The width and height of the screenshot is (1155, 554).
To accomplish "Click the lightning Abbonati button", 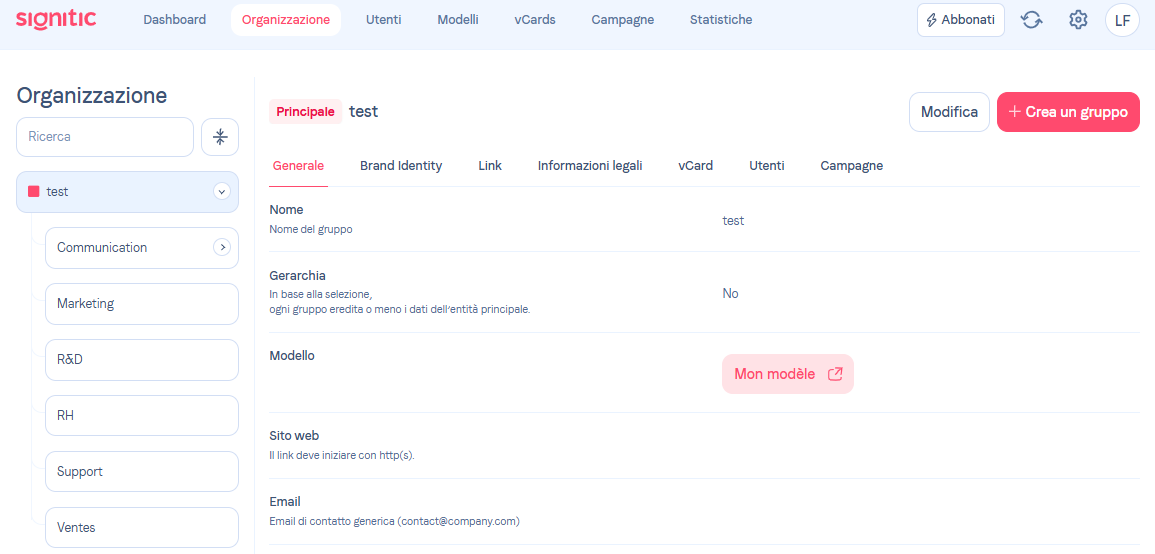I will (x=961, y=20).
